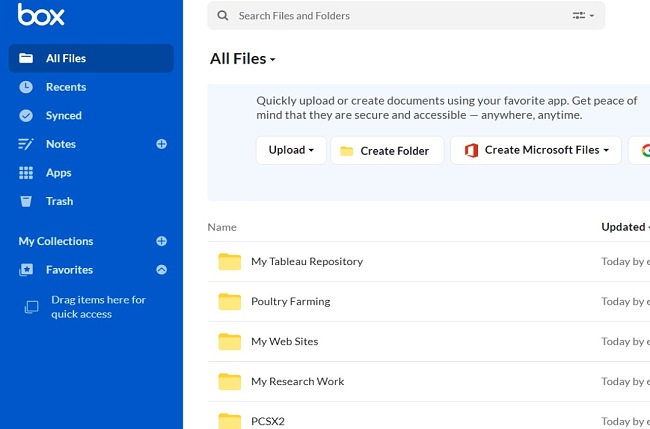Click the Microsoft Office icon
The height and width of the screenshot is (429, 650).
tap(471, 150)
